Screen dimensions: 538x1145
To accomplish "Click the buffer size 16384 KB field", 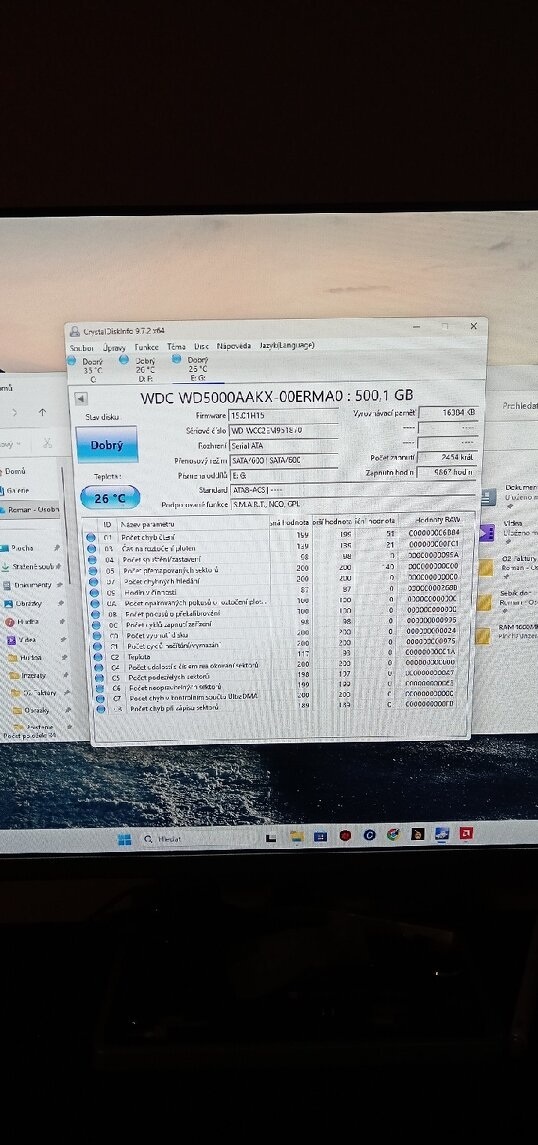I will coord(449,413).
